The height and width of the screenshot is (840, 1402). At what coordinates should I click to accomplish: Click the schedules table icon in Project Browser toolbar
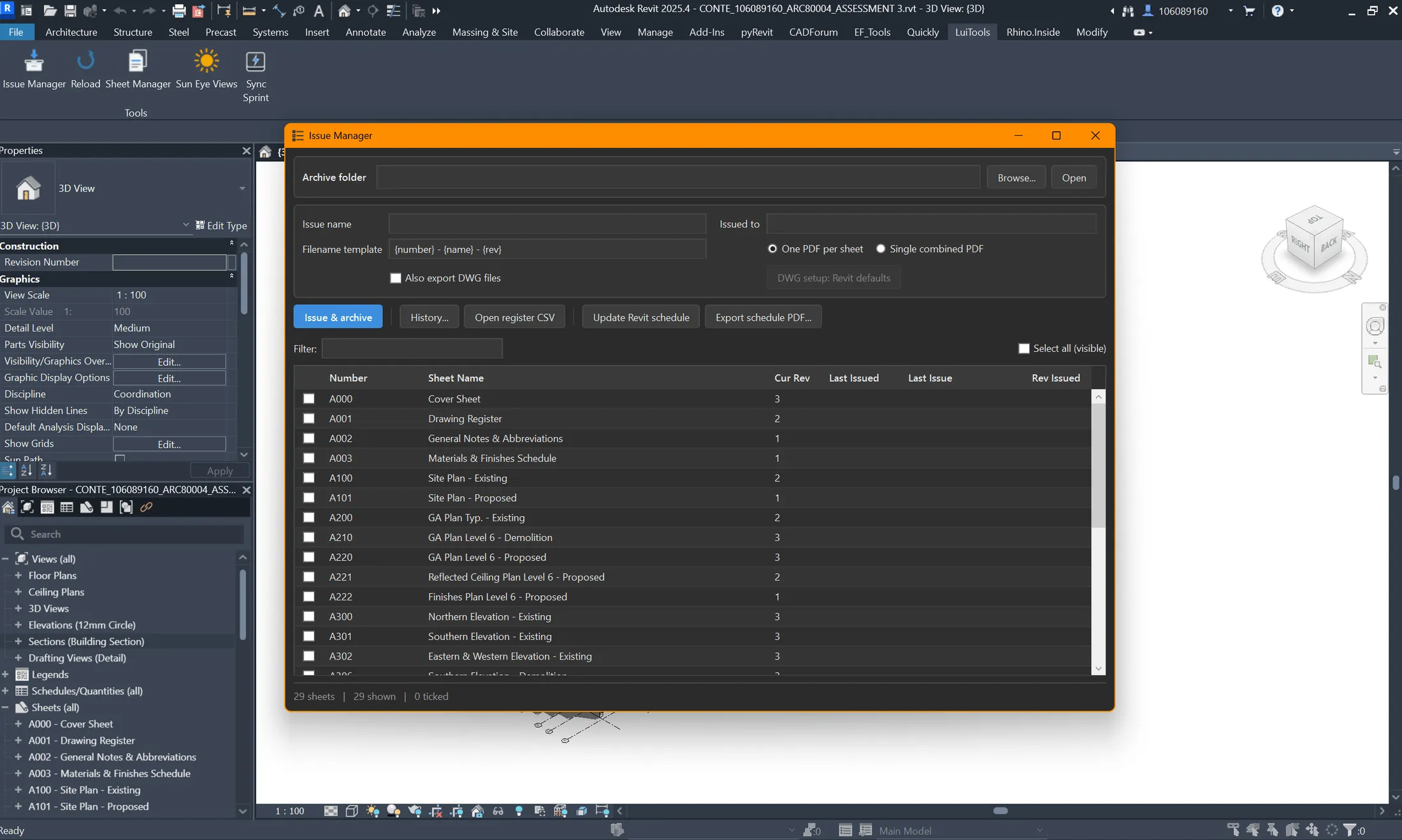click(67, 507)
